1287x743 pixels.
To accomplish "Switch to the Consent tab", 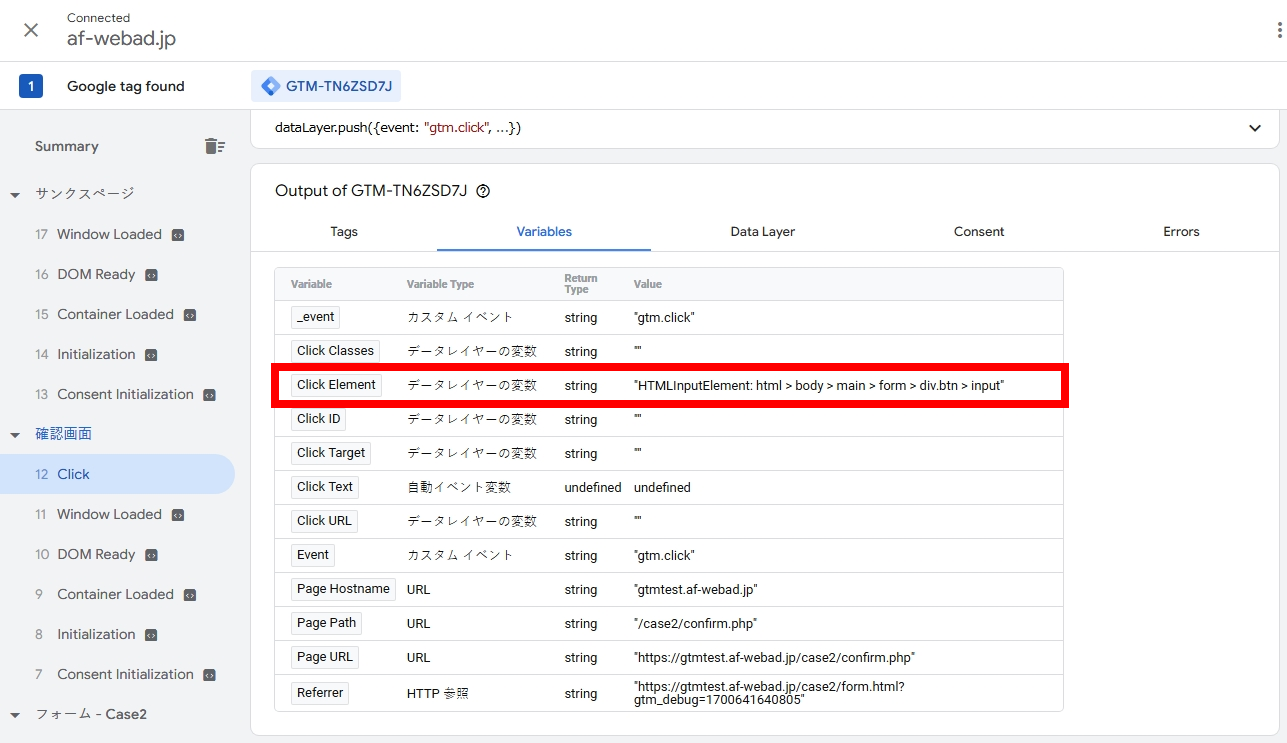I will coord(978,231).
